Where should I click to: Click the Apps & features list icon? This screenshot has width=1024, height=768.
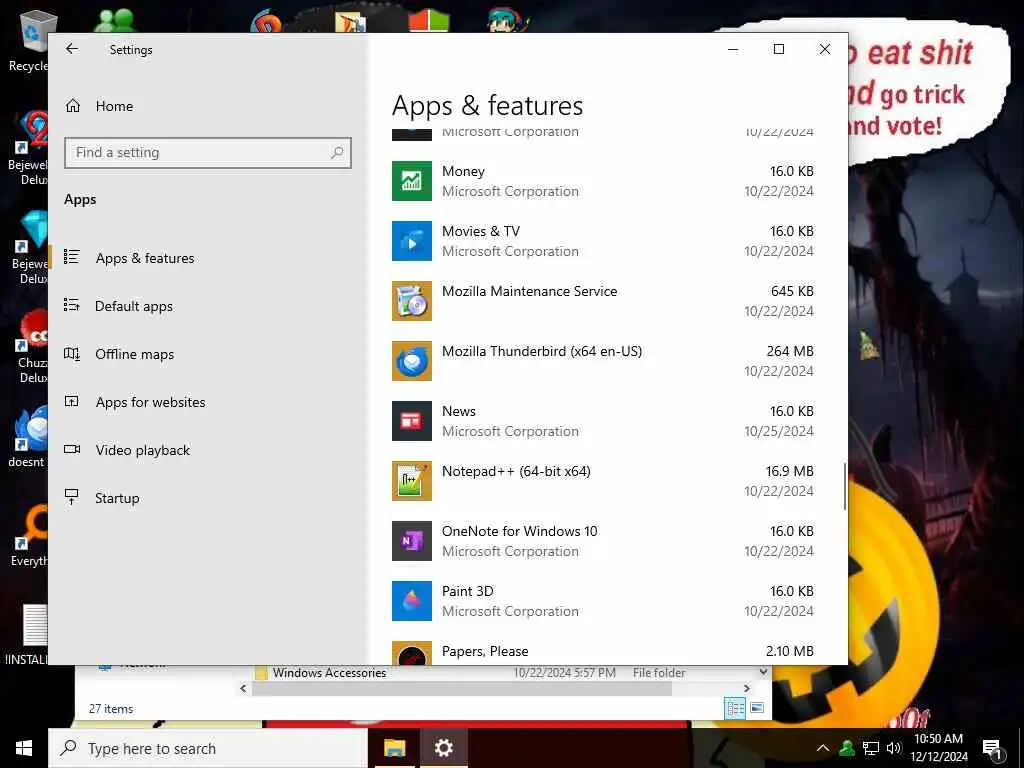72,257
